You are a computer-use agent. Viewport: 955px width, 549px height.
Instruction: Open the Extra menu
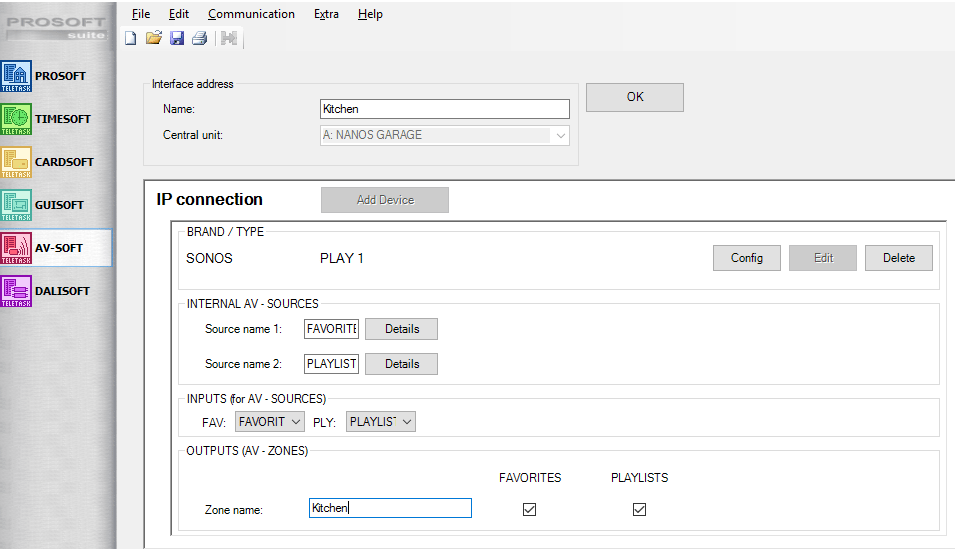(326, 14)
